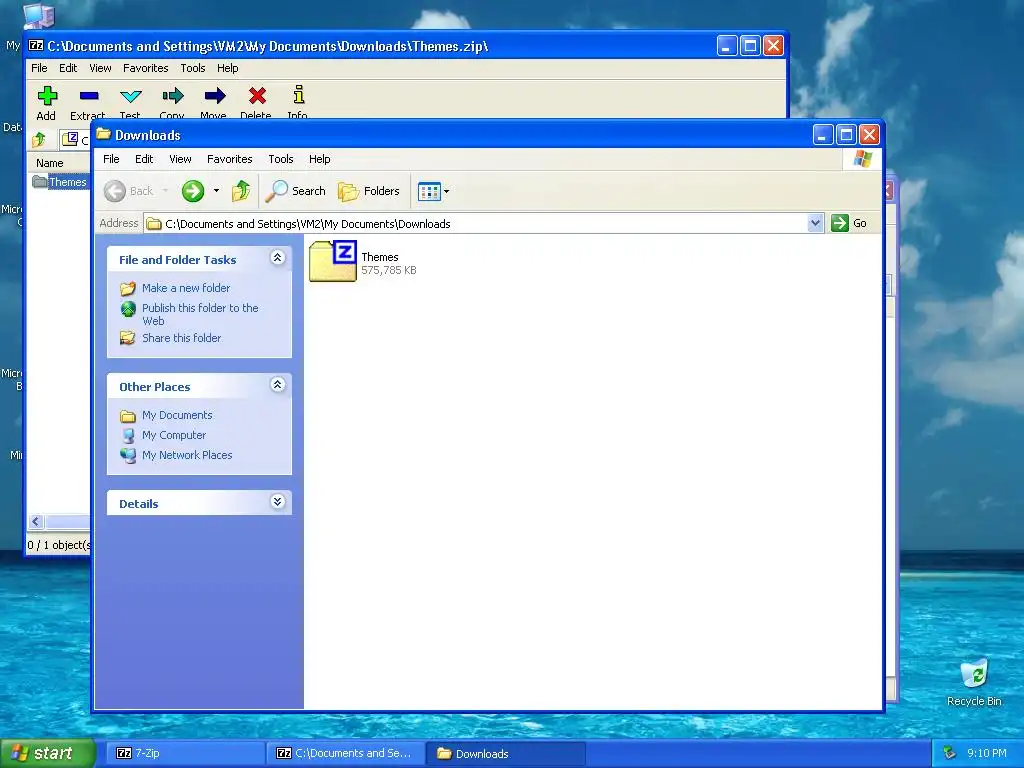Switch to C:\Documents and Se... taskbar button
Screen dimensions: 1024x768
click(x=345, y=753)
